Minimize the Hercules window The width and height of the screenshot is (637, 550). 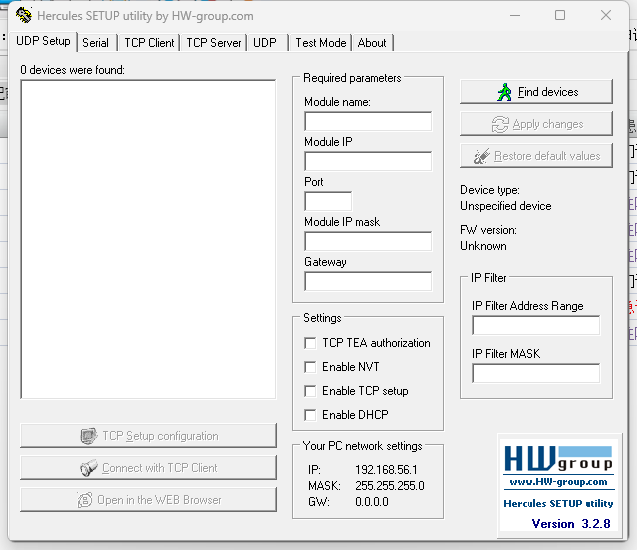tap(515, 15)
